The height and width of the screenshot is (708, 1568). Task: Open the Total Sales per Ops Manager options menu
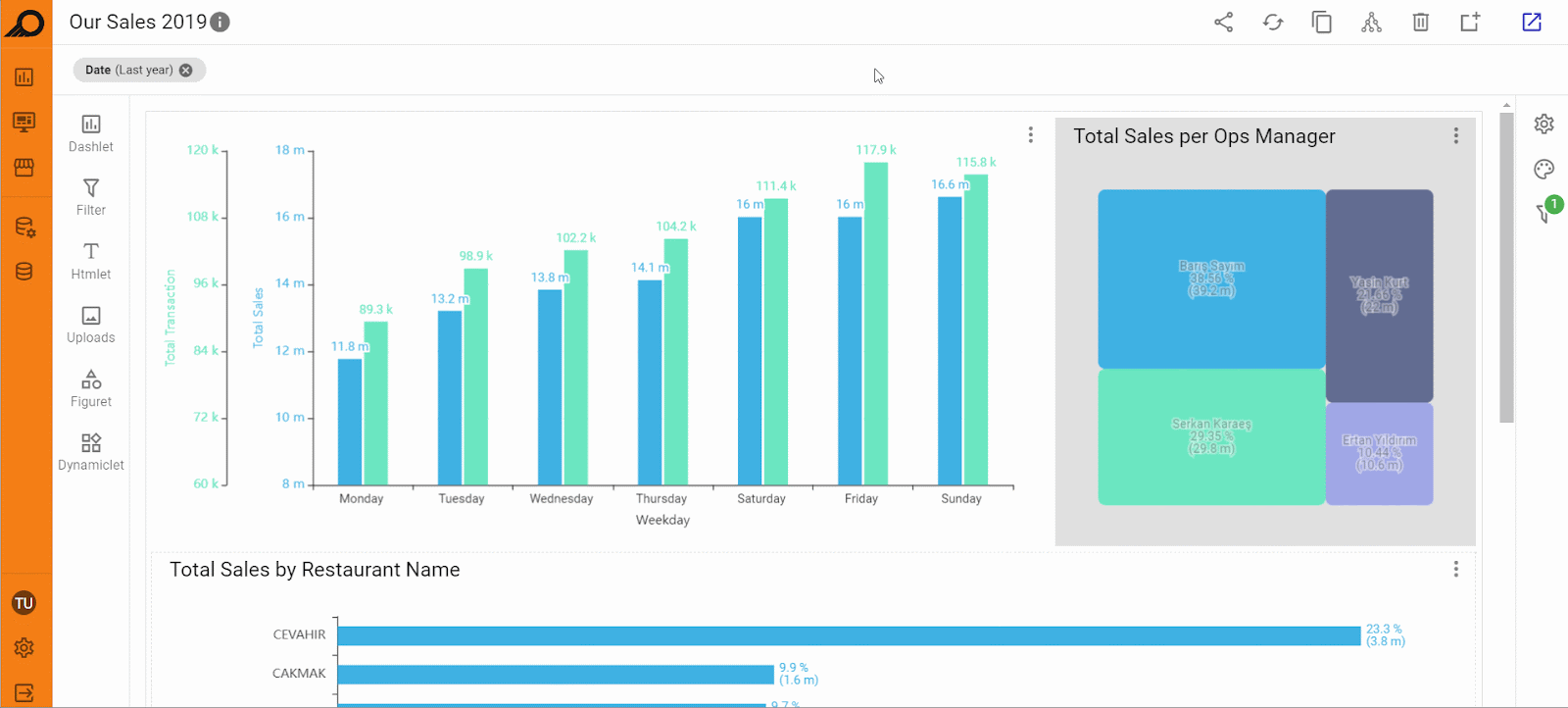pyautogui.click(x=1456, y=136)
